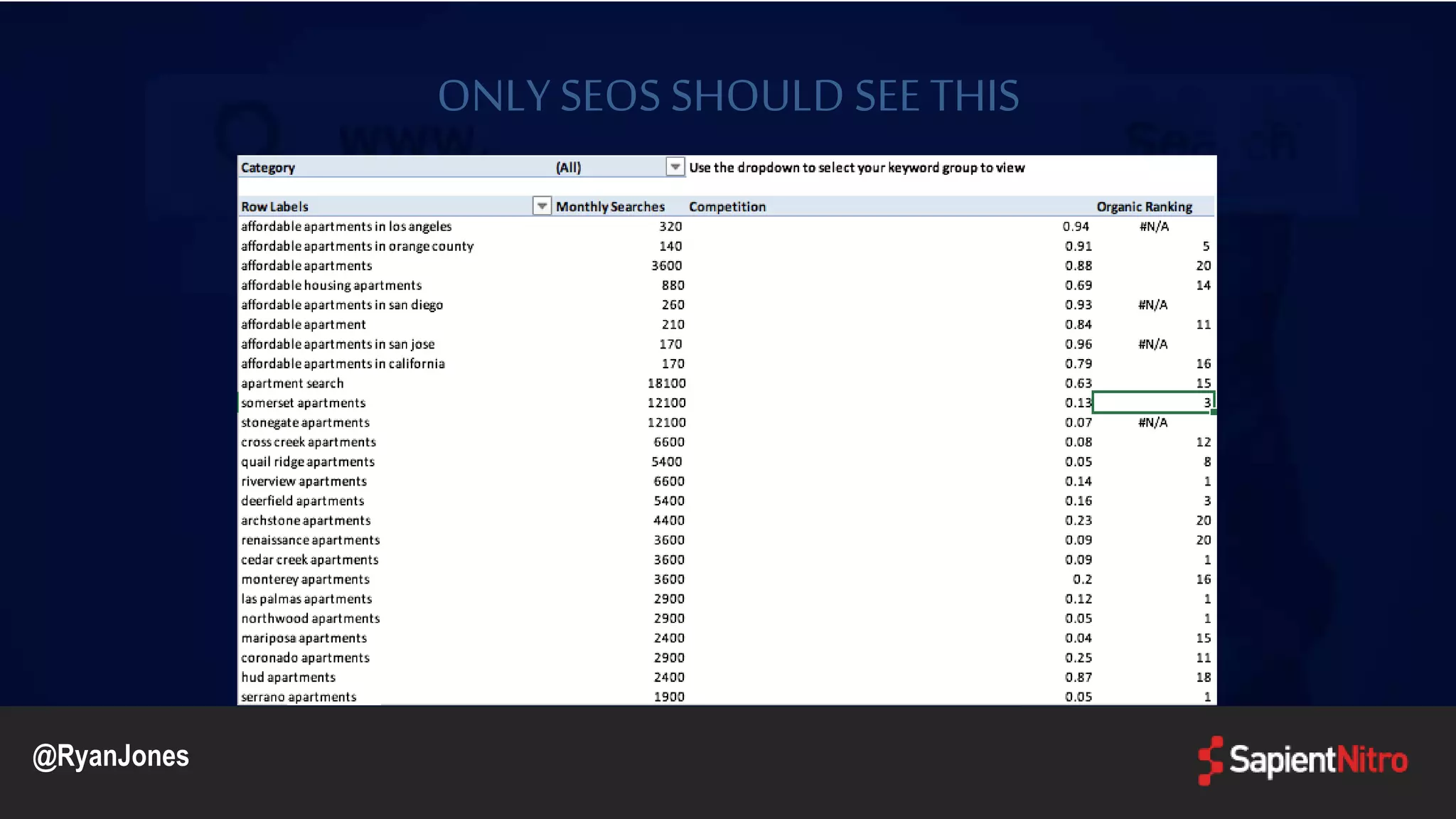Click the 'affordable apartments in california' label
The height and width of the screenshot is (819, 1456).
click(343, 363)
